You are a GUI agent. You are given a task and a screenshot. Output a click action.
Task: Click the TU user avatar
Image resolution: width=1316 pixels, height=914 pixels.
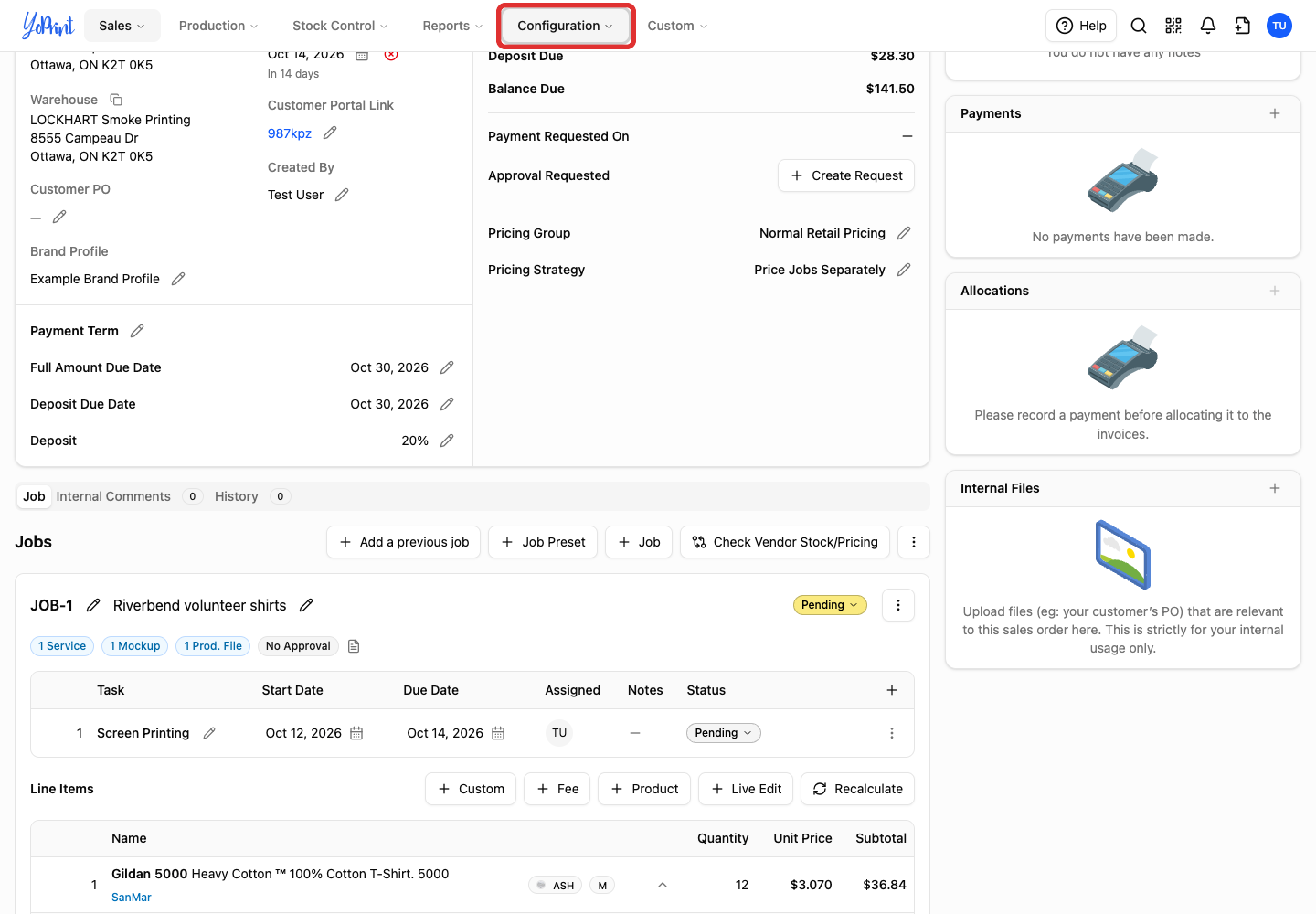tap(1279, 26)
